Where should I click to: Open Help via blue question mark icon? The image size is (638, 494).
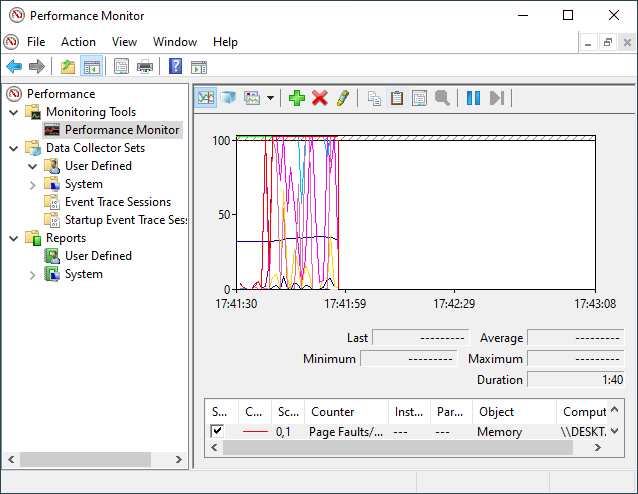point(175,66)
